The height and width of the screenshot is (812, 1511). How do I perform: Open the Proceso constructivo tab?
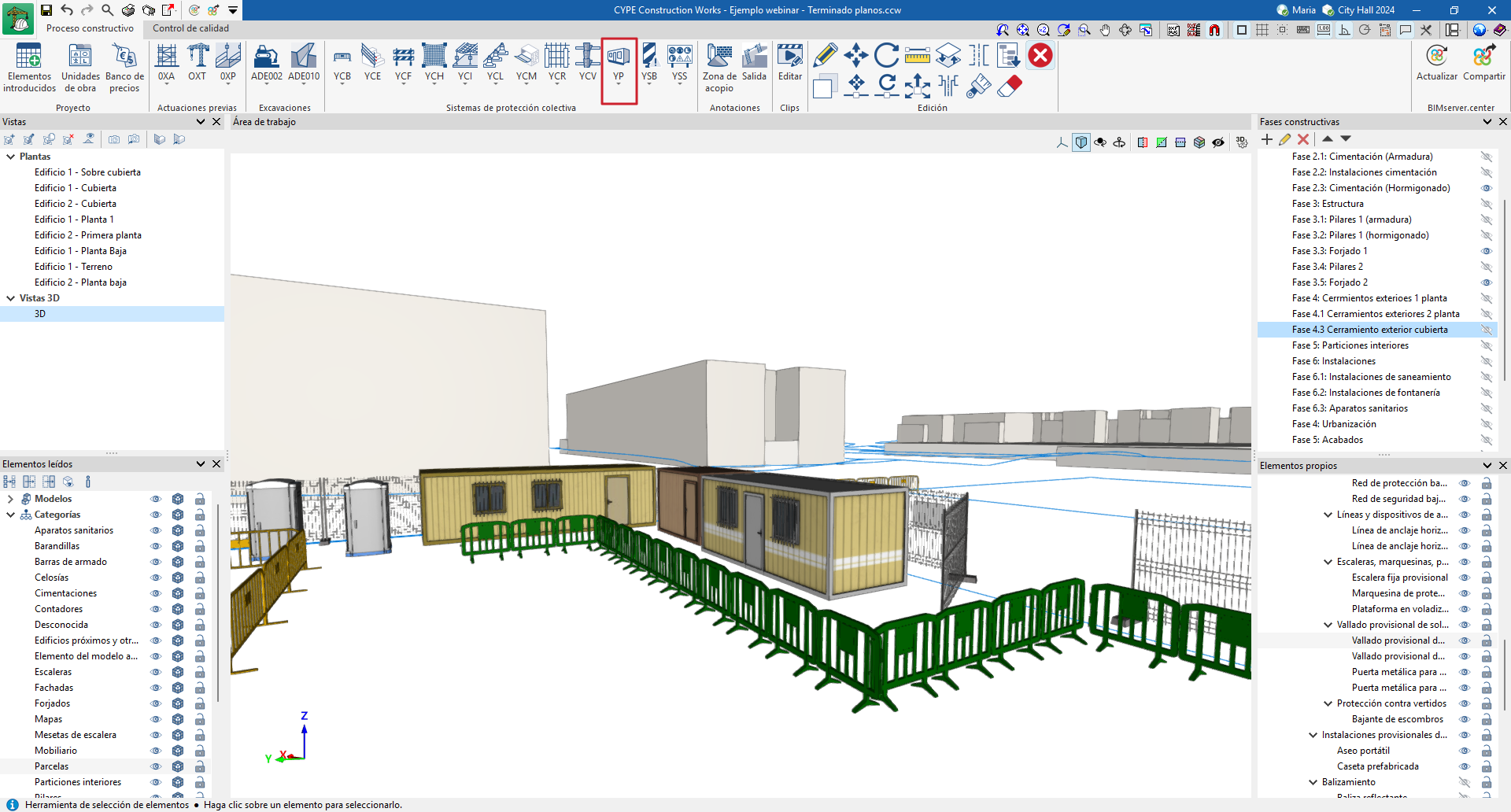click(90, 28)
